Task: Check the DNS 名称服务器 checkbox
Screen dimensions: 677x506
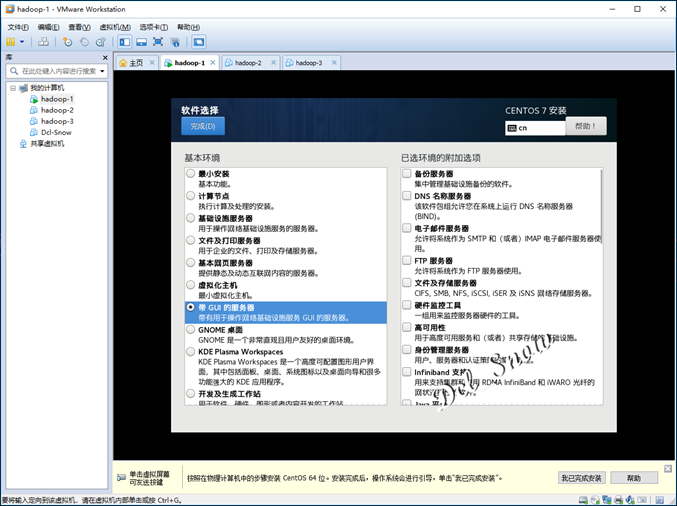Action: 407,196
